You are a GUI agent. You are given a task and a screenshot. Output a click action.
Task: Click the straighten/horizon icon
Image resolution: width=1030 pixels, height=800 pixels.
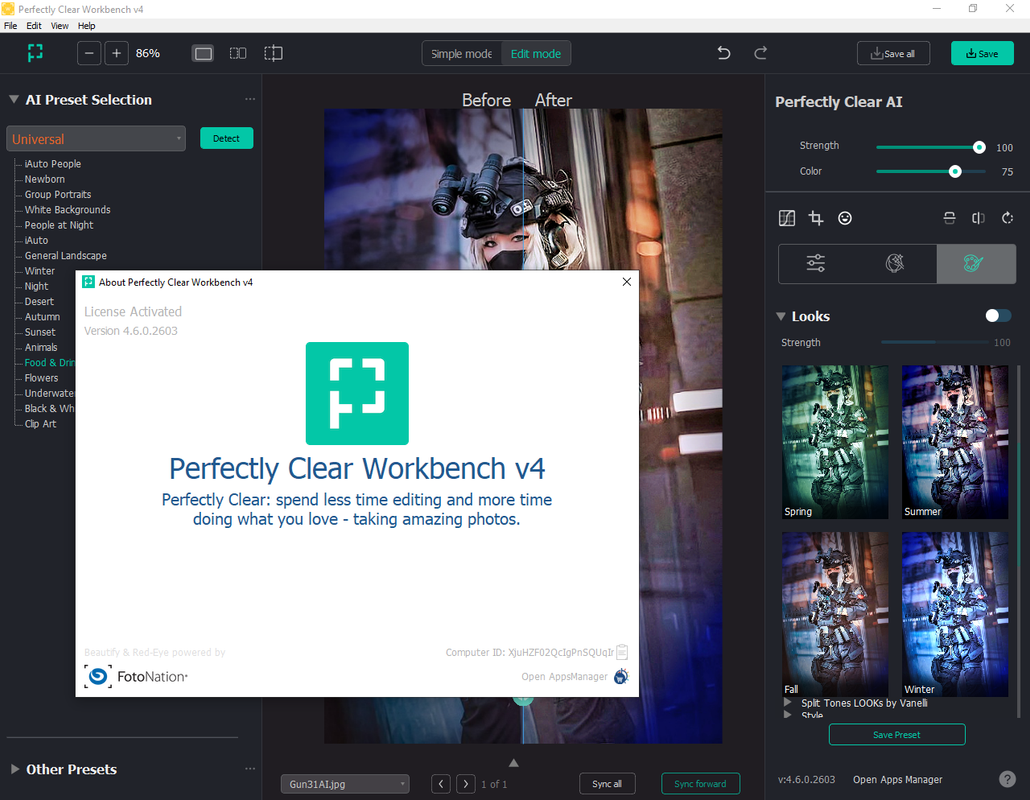(949, 218)
